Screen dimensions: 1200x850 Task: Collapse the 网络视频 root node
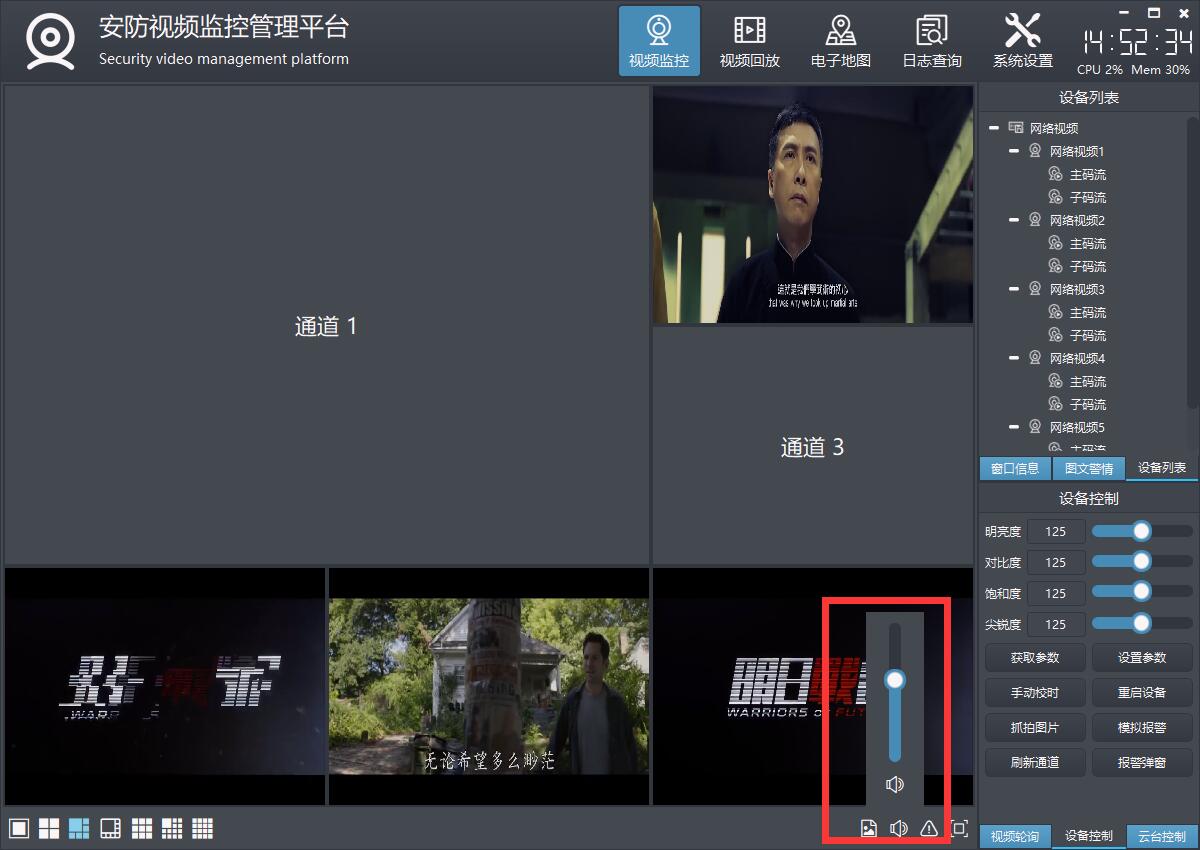point(994,128)
